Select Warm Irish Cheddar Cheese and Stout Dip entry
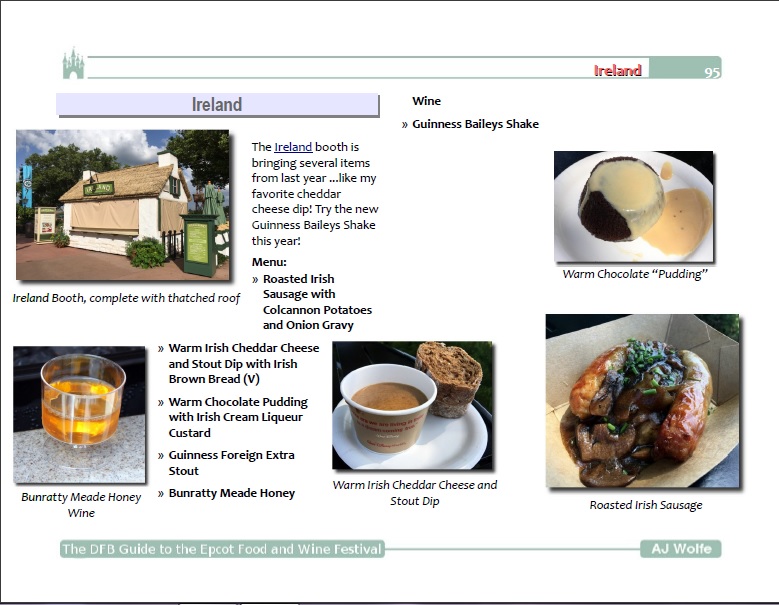779x605 pixels. (243, 364)
